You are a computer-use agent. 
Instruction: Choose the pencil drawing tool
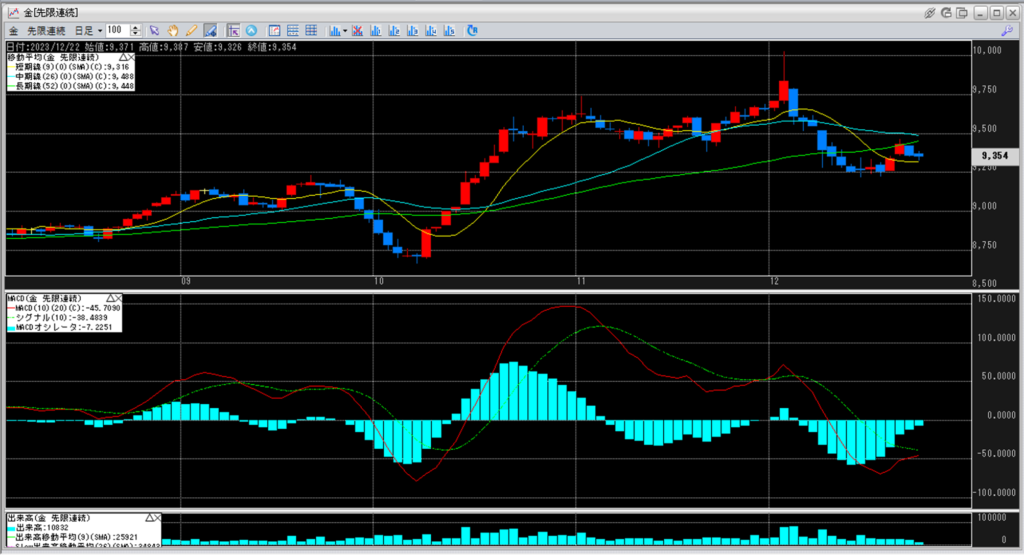190,30
